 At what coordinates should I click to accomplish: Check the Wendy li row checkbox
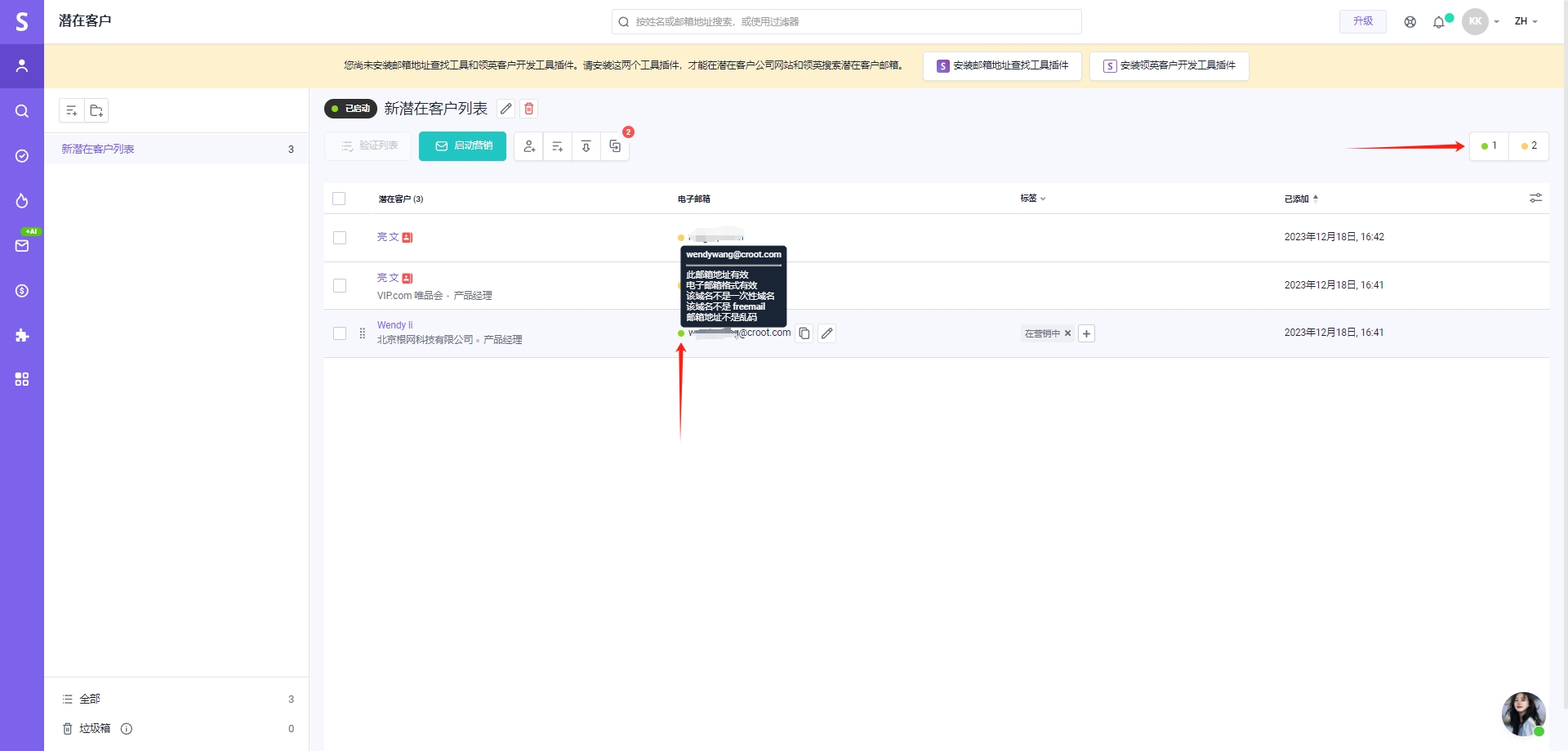click(x=340, y=333)
